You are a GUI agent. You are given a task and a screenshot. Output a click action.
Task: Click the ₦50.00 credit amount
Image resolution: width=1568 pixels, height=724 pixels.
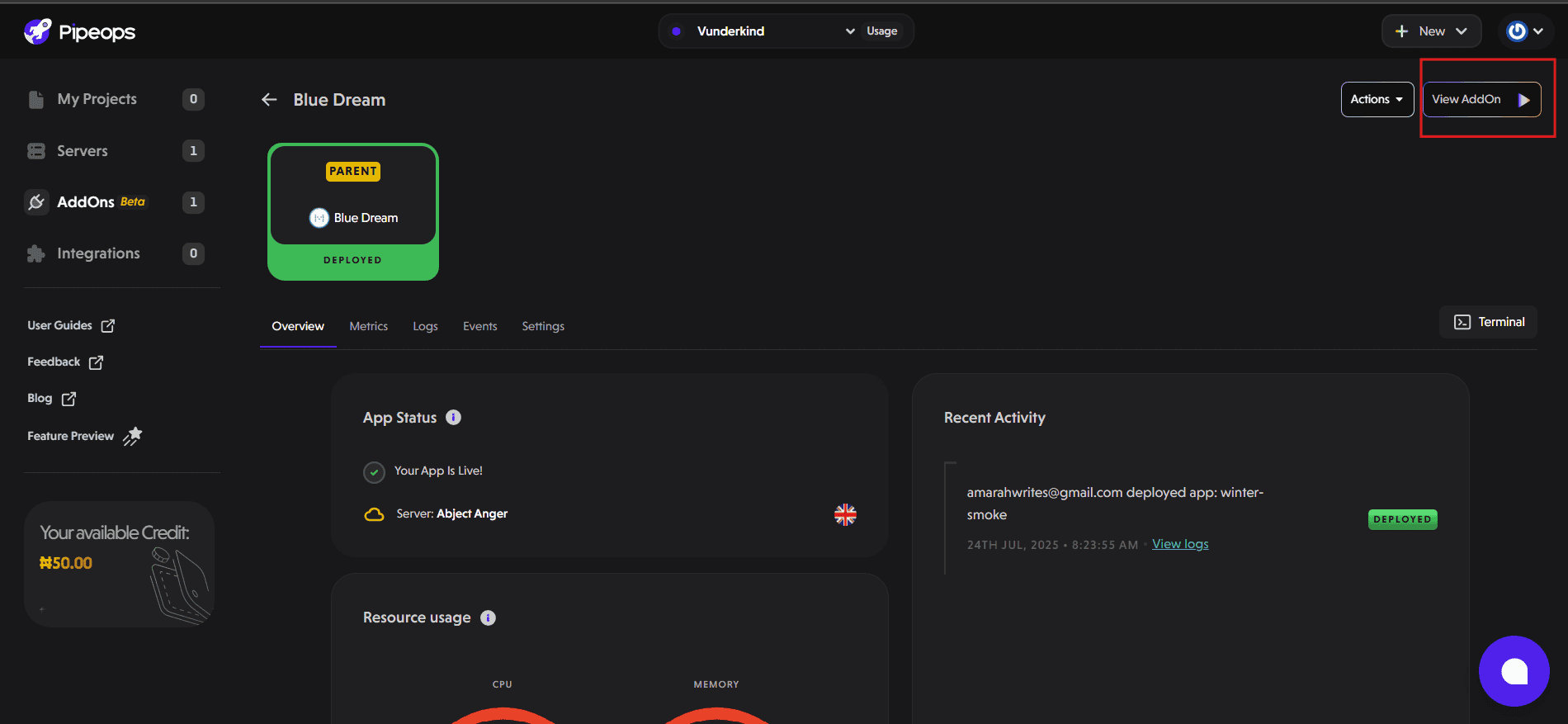click(x=66, y=563)
